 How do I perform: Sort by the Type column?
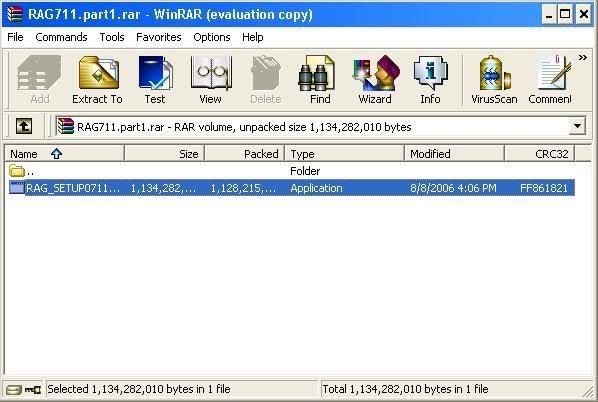coord(344,154)
